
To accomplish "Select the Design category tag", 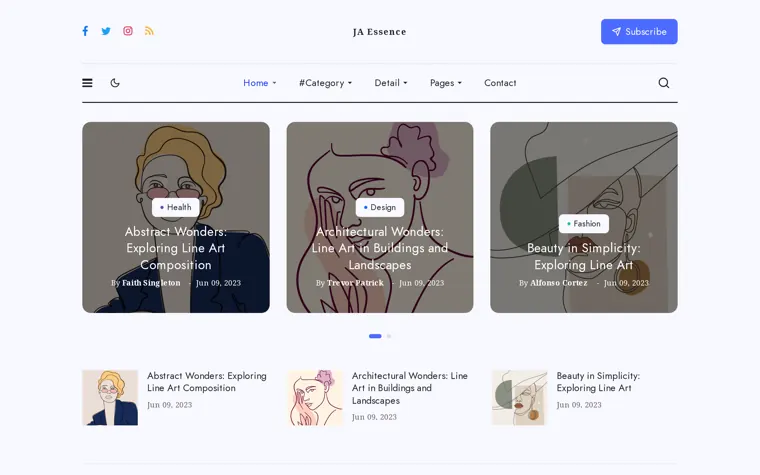I will pyautogui.click(x=380, y=207).
